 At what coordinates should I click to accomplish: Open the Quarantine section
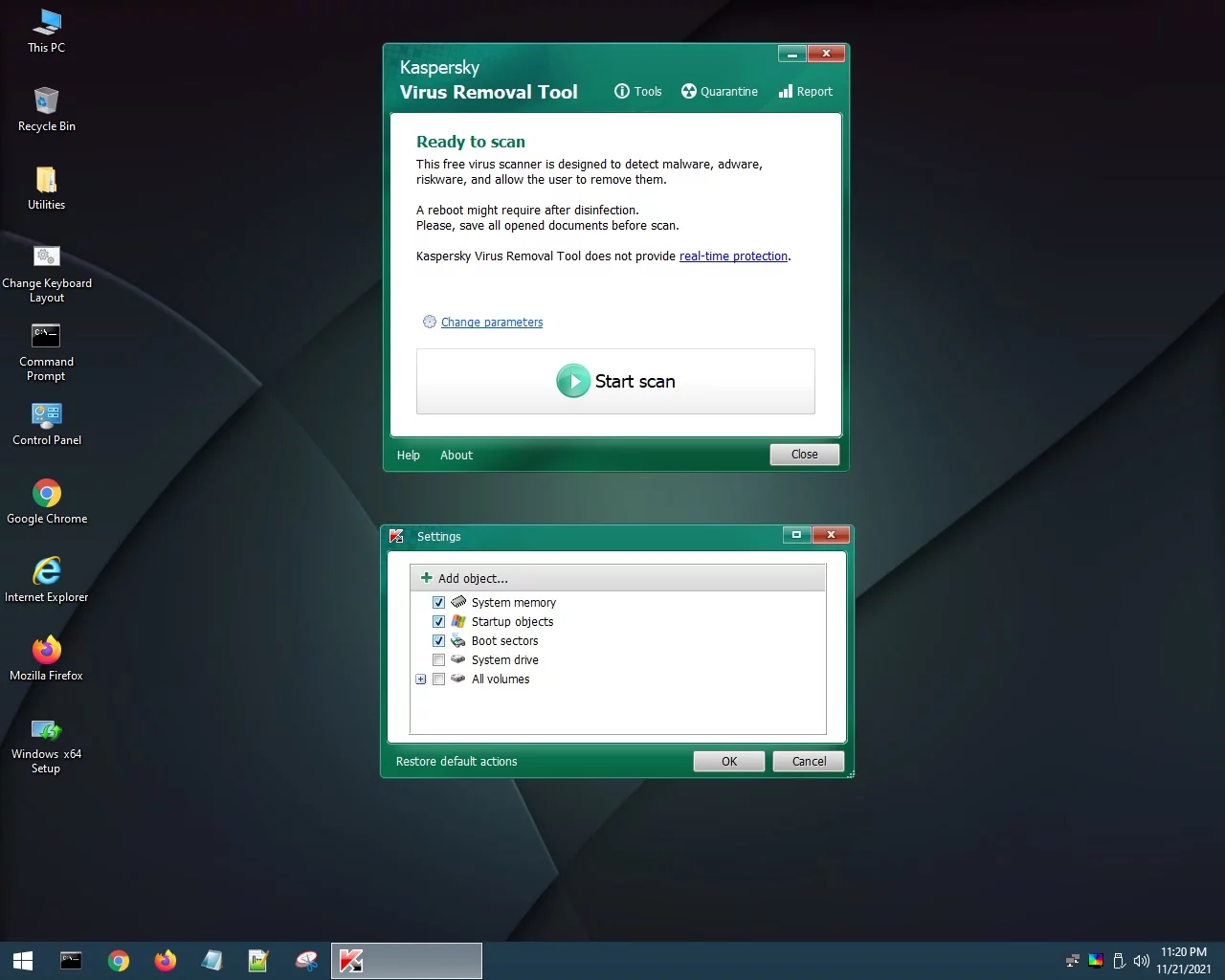point(719,92)
